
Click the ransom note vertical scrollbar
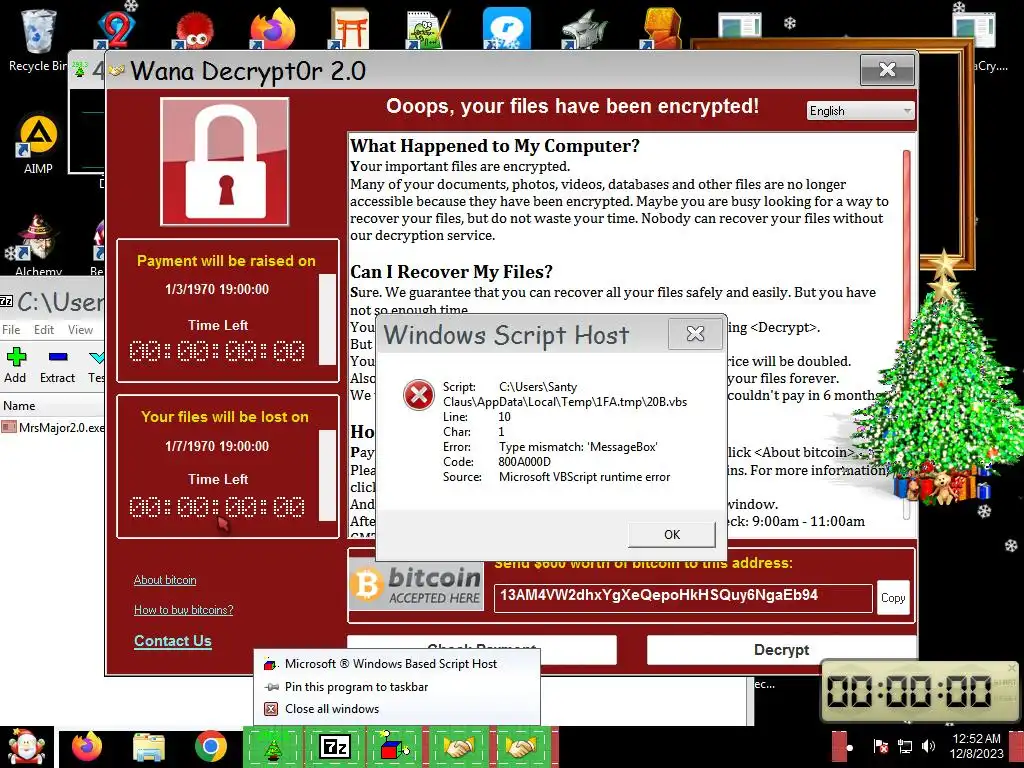[x=906, y=334]
